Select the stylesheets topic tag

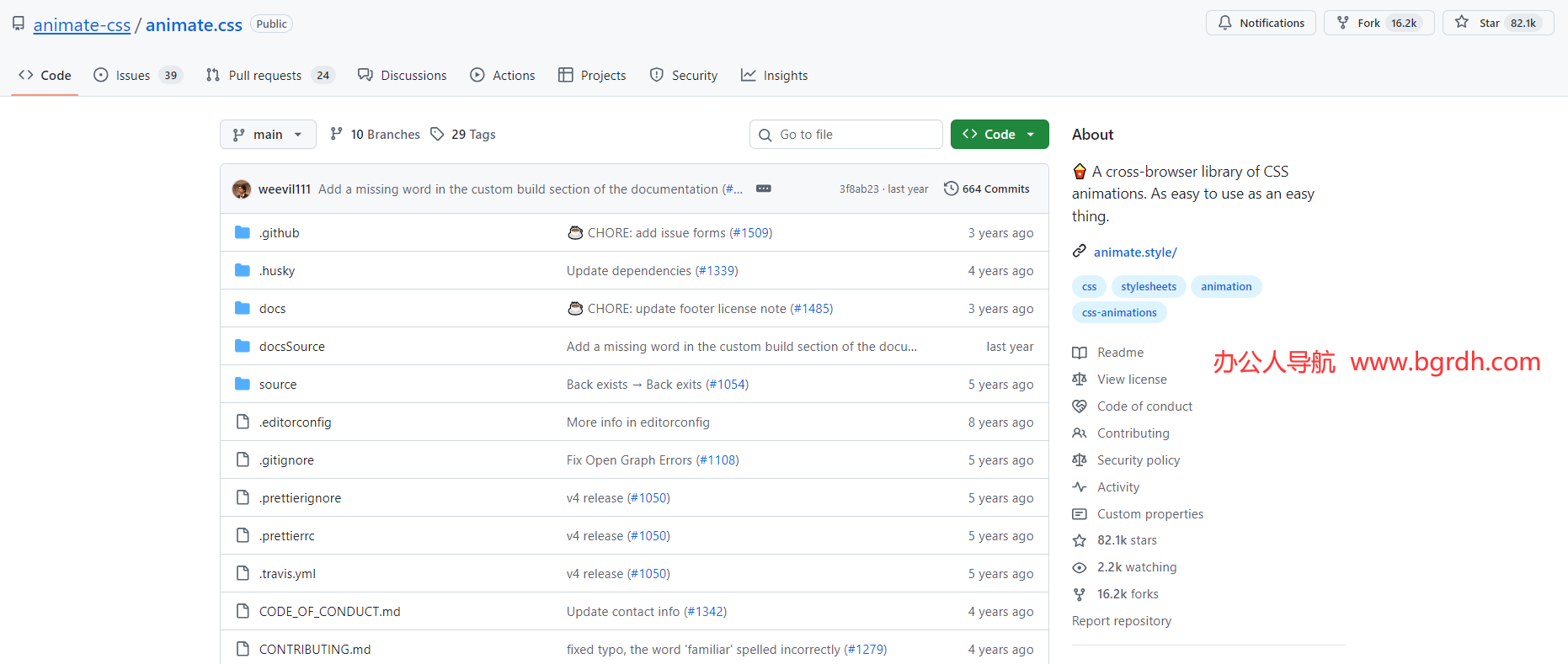coord(1149,287)
